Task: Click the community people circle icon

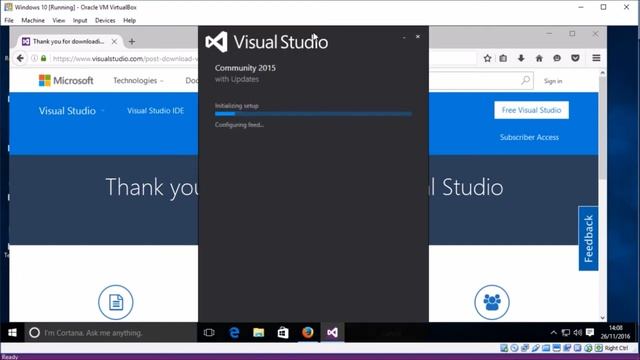Action: 492,302
